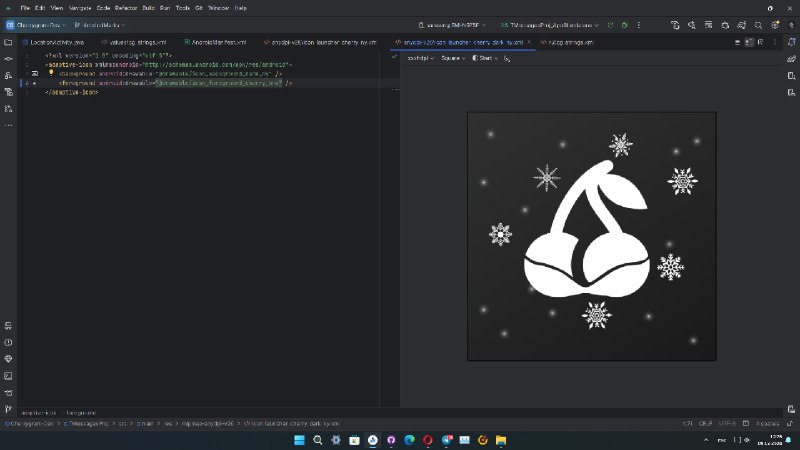Open the tab options vertical dots near view modes

[x=774, y=42]
